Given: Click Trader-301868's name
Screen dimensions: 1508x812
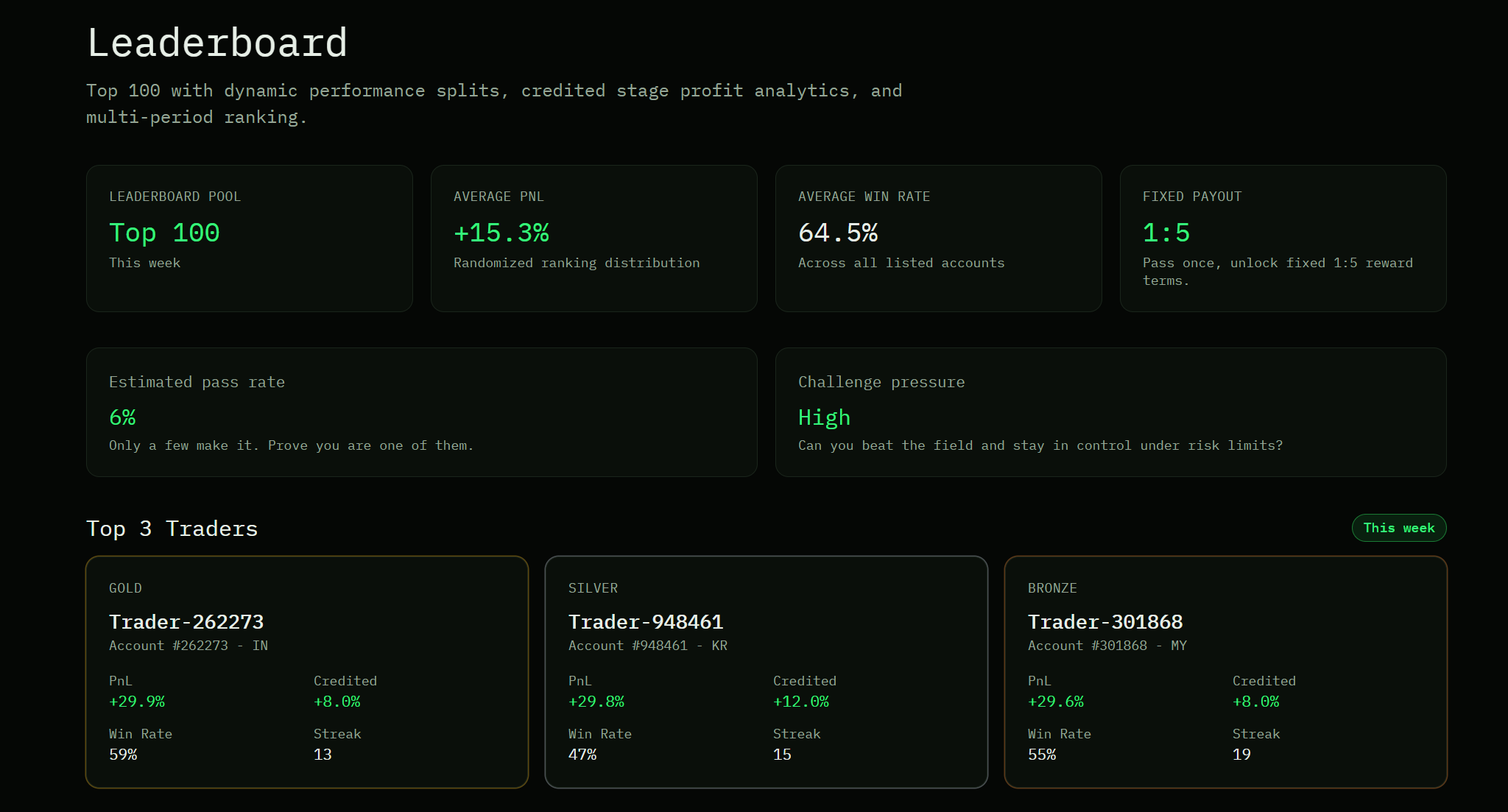Looking at the screenshot, I should click(x=1104, y=621).
